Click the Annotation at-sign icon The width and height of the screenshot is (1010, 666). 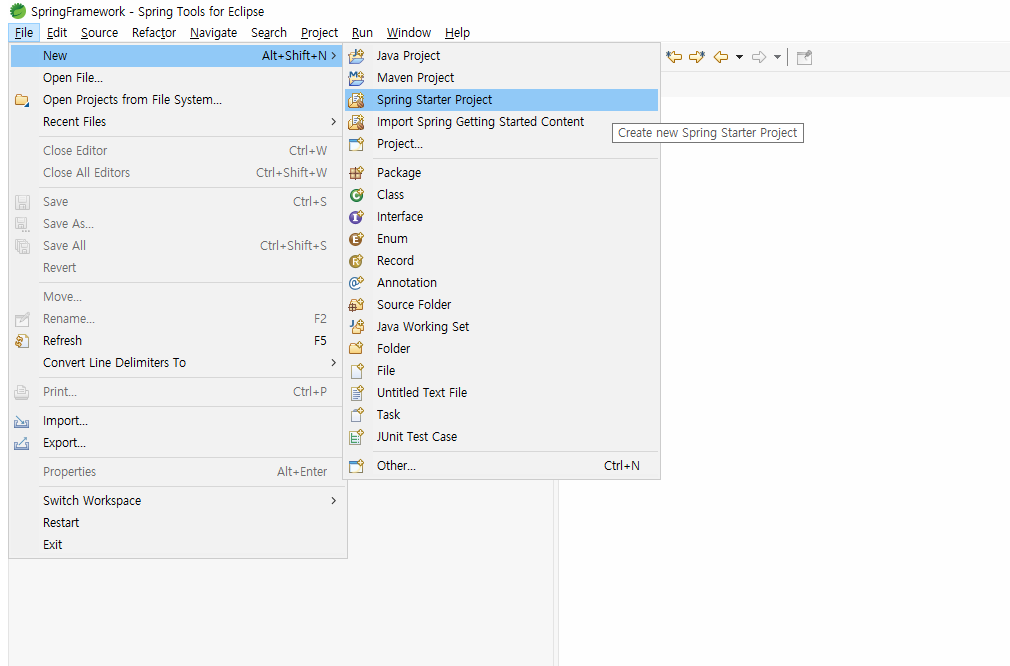pos(356,283)
